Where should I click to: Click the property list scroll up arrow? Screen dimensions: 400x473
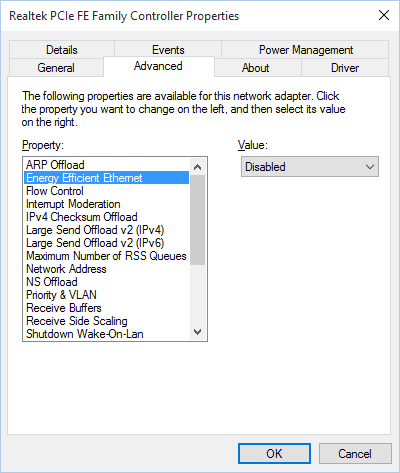pyautogui.click(x=198, y=167)
